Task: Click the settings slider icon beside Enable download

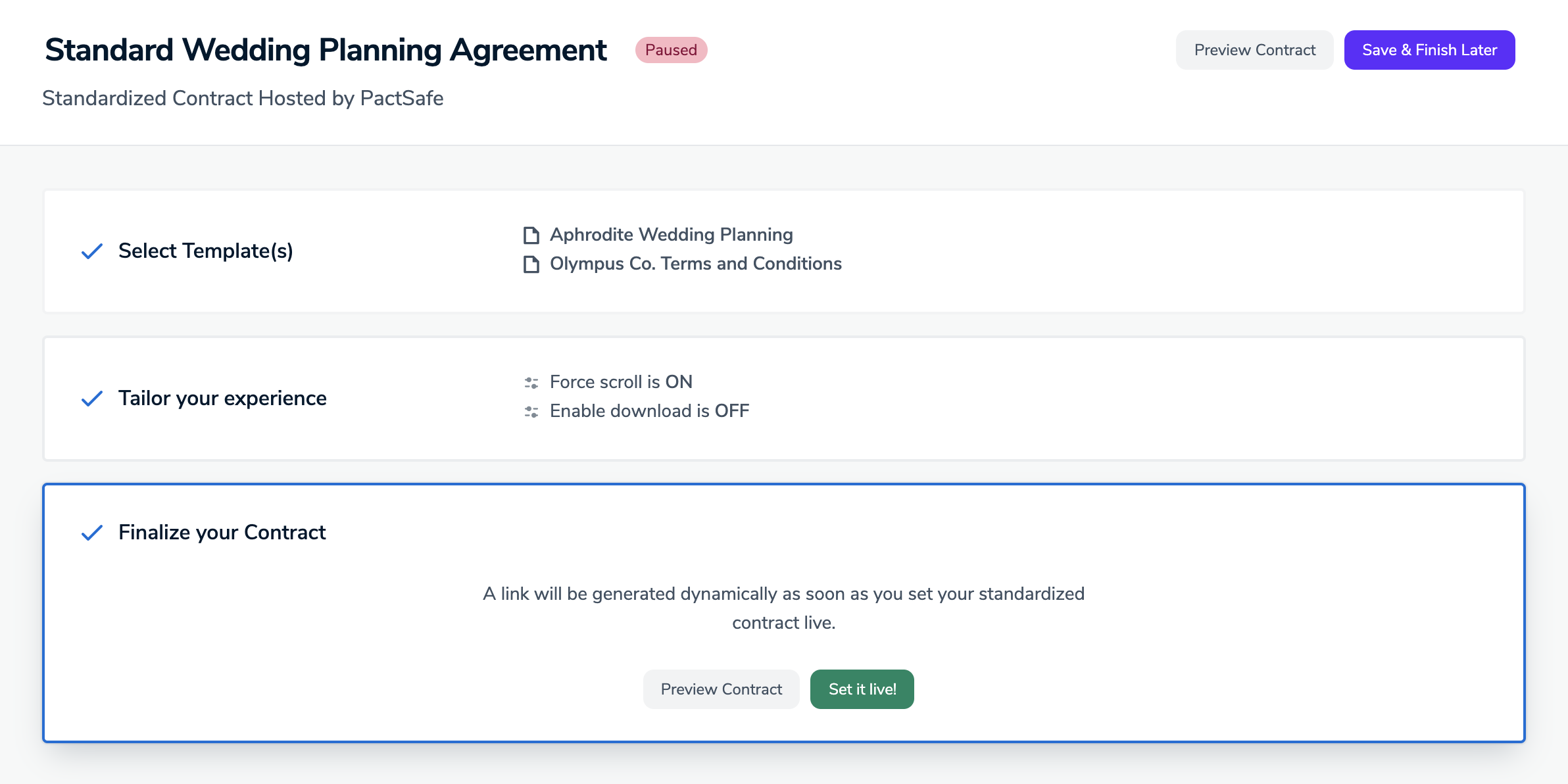Action: click(x=531, y=411)
